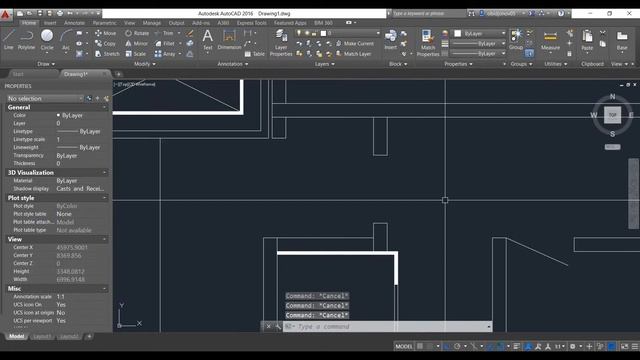Open the Annotate ribbon tab

(74, 23)
